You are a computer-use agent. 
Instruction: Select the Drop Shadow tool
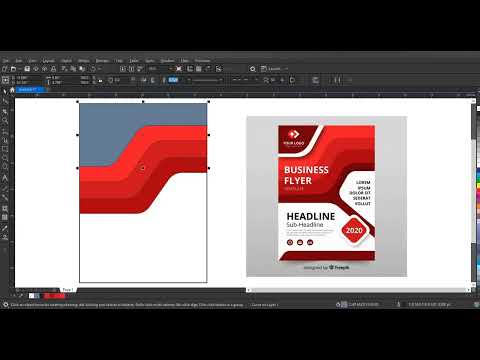point(5,209)
